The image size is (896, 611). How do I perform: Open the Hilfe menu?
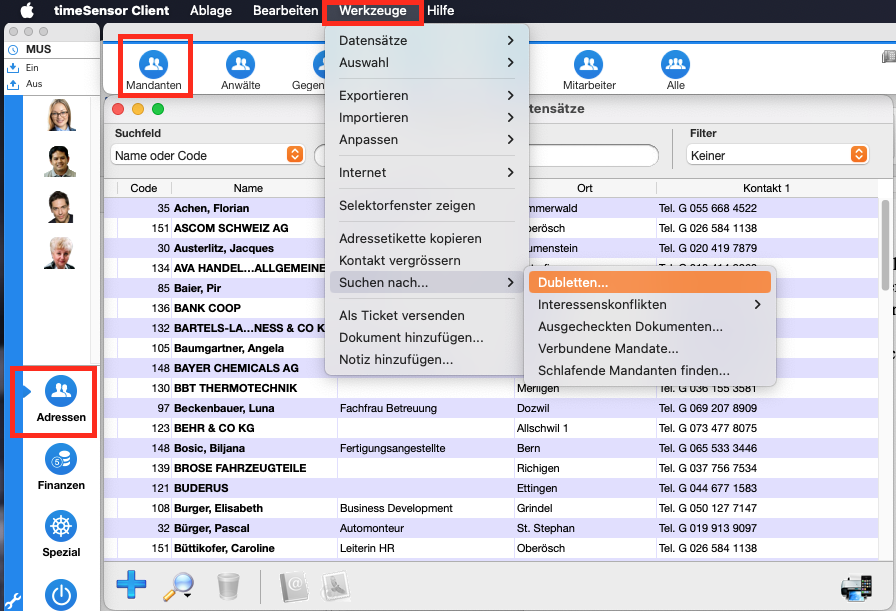point(441,10)
